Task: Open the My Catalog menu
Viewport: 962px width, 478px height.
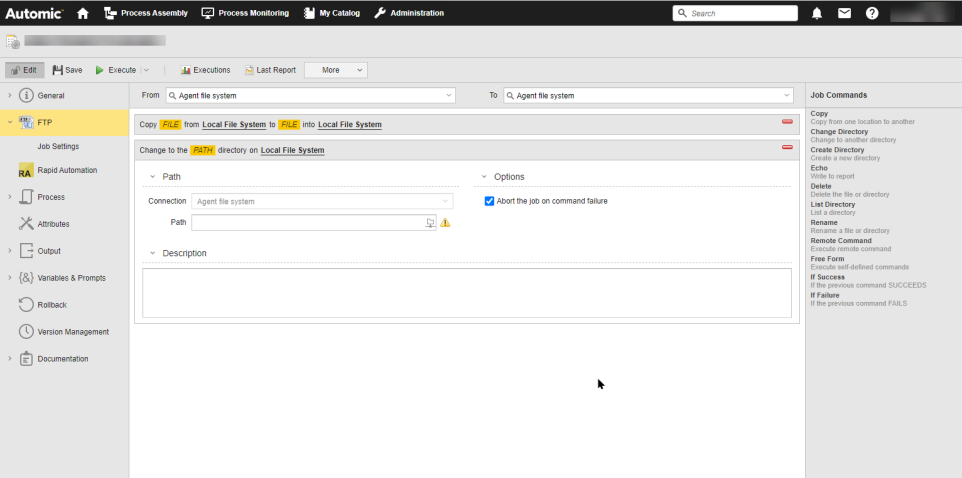Action: pos(332,13)
